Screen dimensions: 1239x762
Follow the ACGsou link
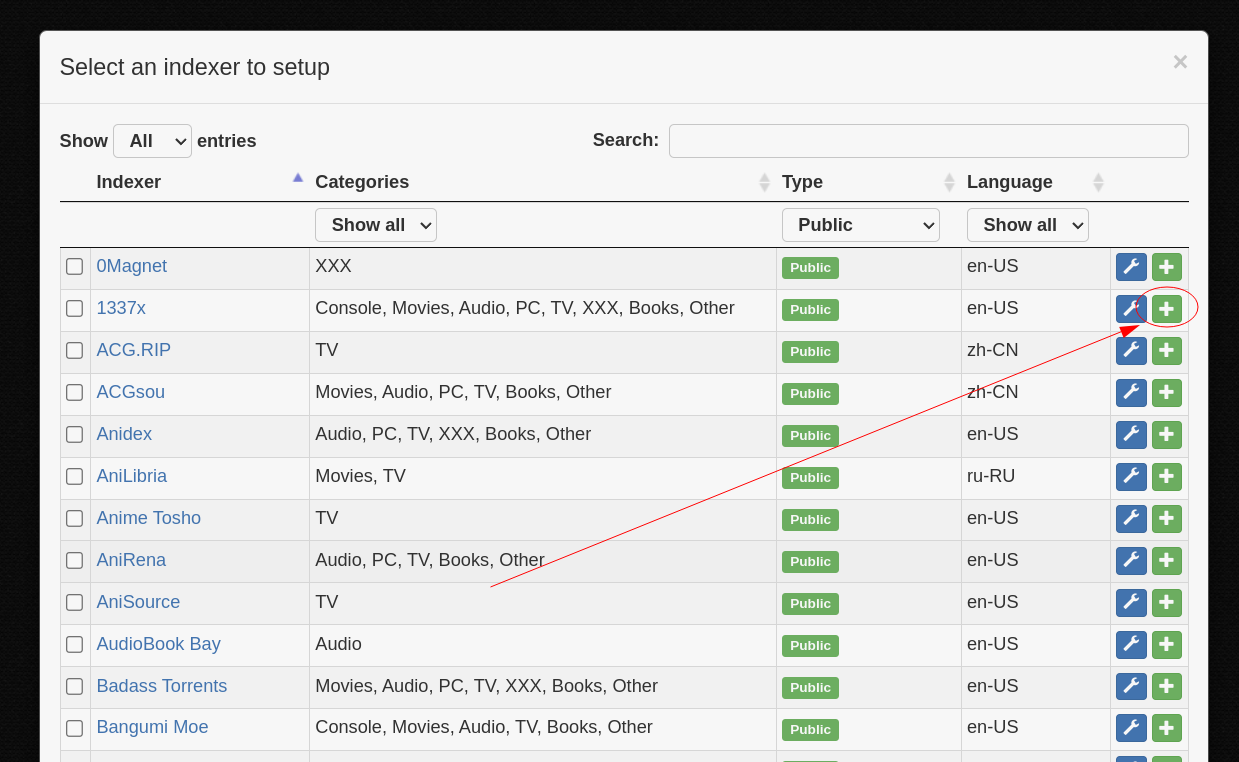(x=131, y=392)
